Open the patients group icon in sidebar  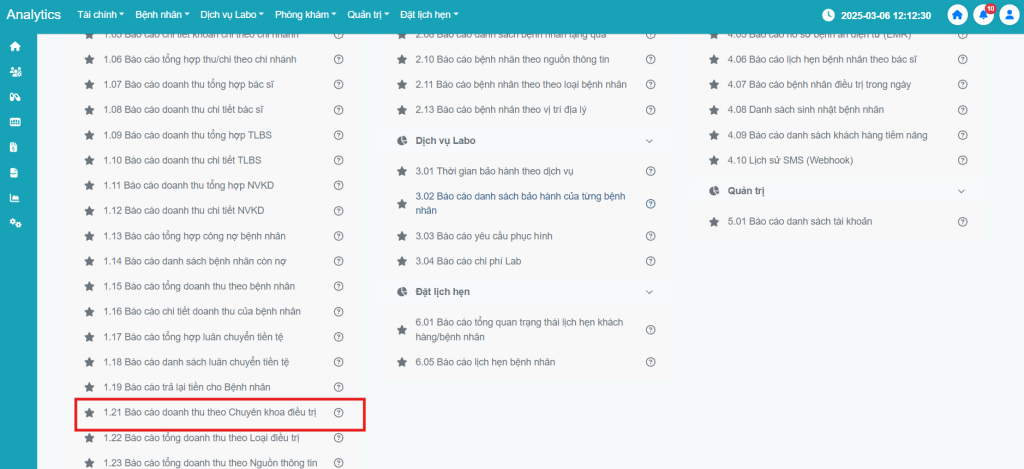coord(15,72)
